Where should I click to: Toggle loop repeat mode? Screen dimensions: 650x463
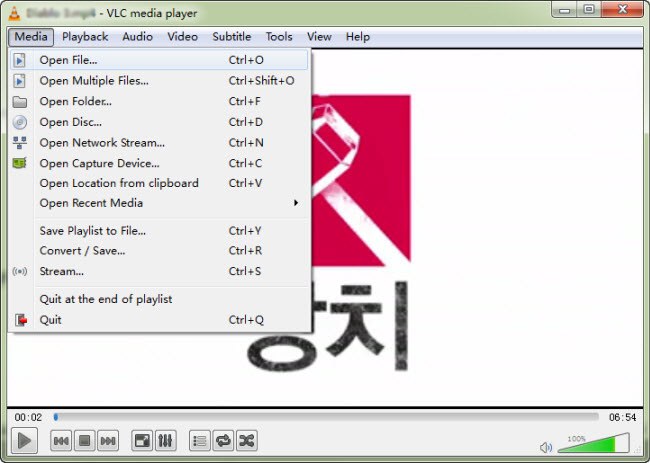point(223,441)
